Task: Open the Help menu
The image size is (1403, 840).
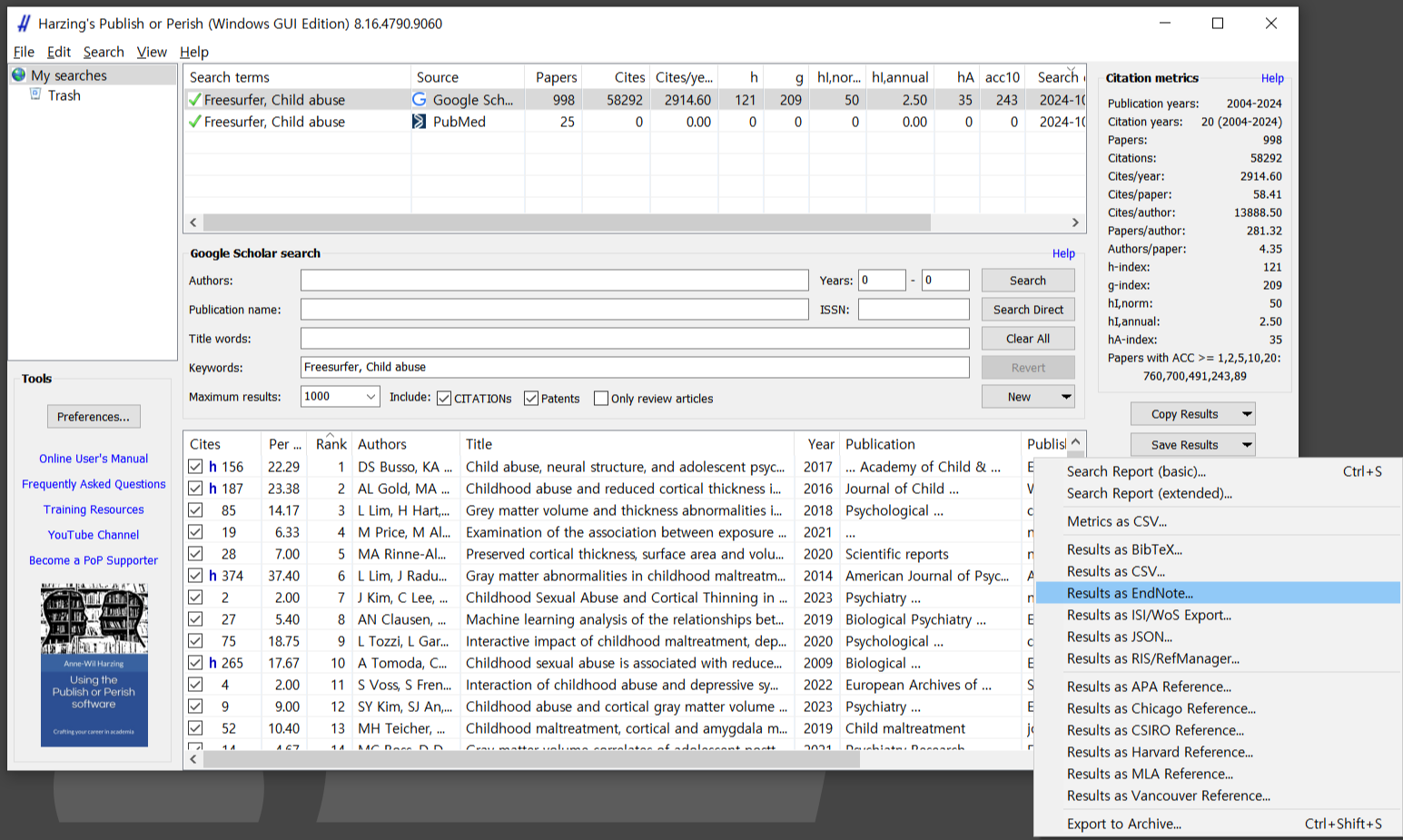Action: click(194, 52)
